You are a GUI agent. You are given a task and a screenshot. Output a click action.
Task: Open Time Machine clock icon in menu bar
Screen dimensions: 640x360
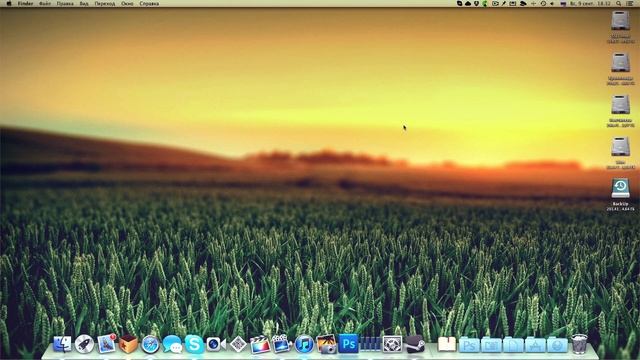[x=543, y=3]
